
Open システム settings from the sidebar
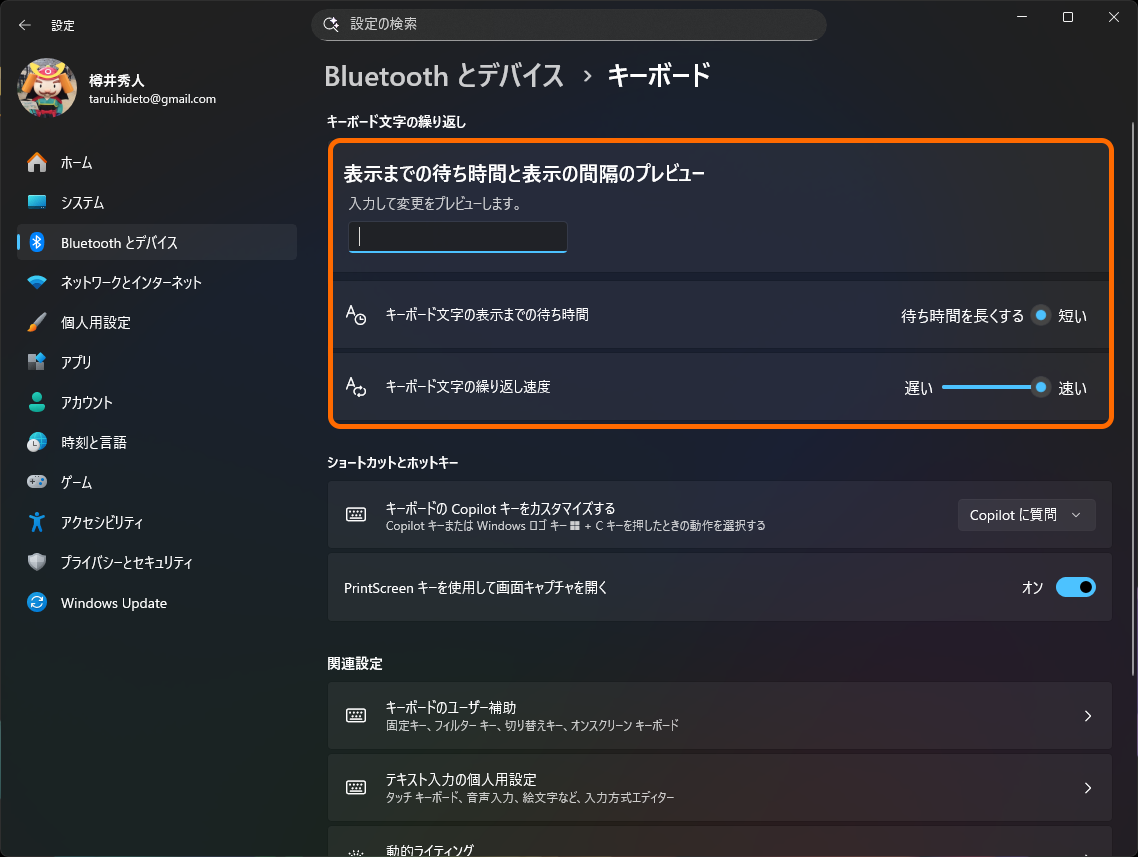click(x=39, y=202)
